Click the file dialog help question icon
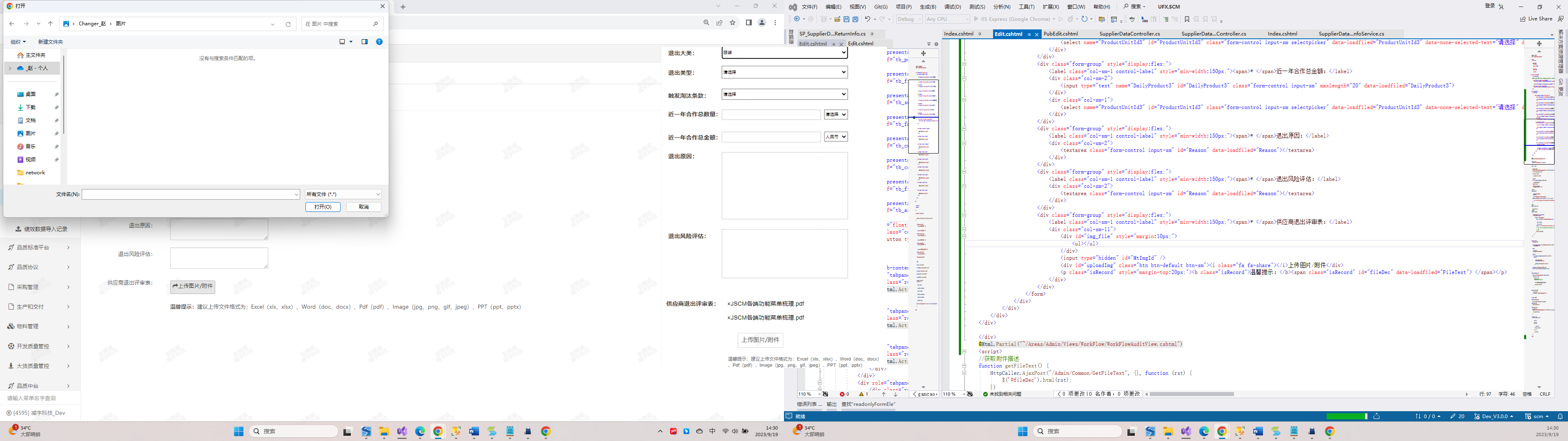Screen dimensions: 1568x441 [379, 41]
